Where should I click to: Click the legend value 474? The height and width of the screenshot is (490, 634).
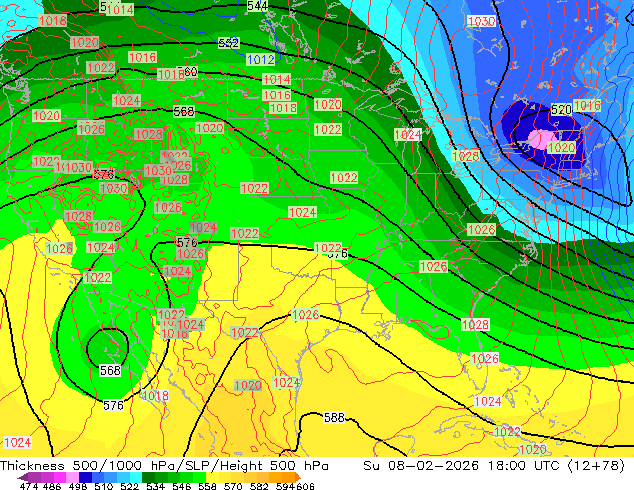coord(29,486)
